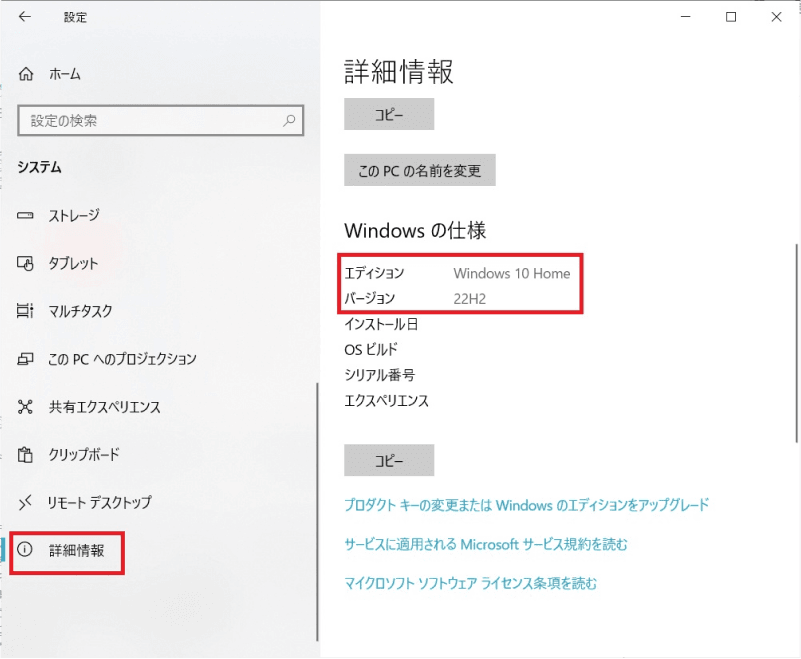This screenshot has height=659, width=801.
Task: Open Microsoft サービス規約を読む link
Action: pyautogui.click(x=486, y=544)
